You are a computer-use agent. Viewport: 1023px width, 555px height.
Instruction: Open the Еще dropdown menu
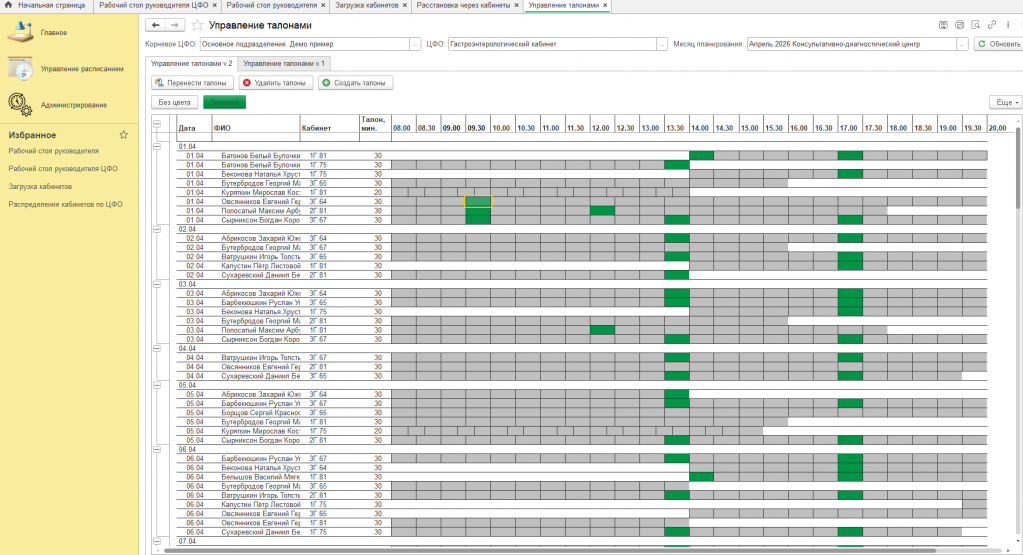(1003, 102)
